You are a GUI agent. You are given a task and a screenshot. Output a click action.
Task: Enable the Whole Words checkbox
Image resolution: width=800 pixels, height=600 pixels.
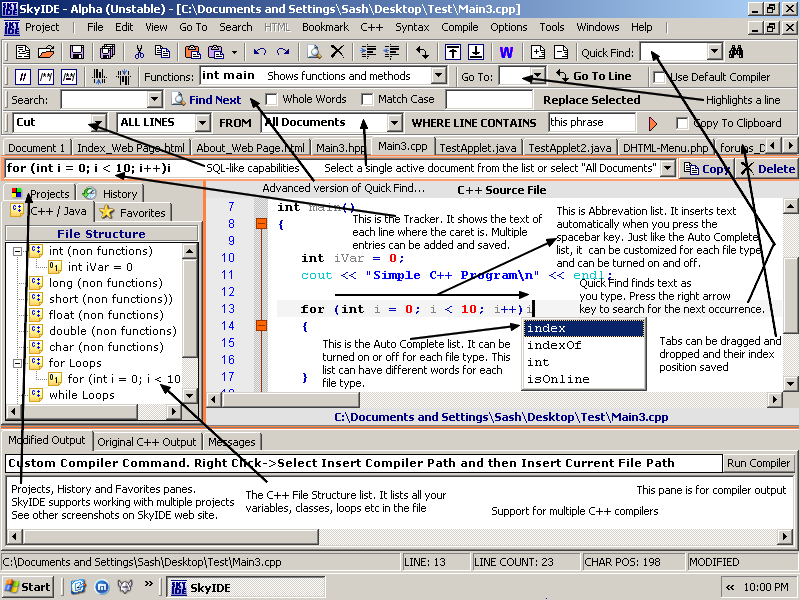[x=272, y=99]
